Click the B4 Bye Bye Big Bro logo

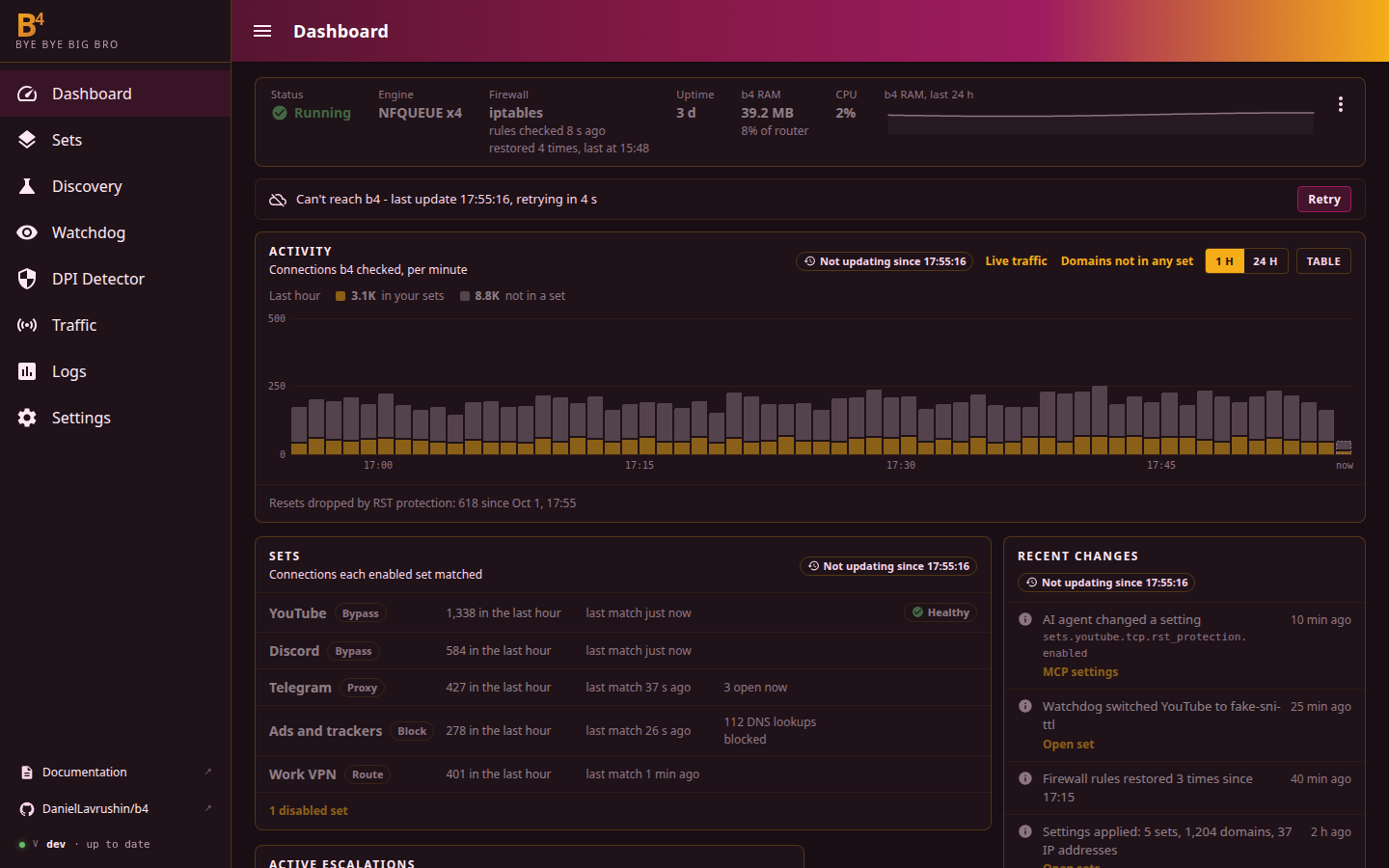point(67,31)
